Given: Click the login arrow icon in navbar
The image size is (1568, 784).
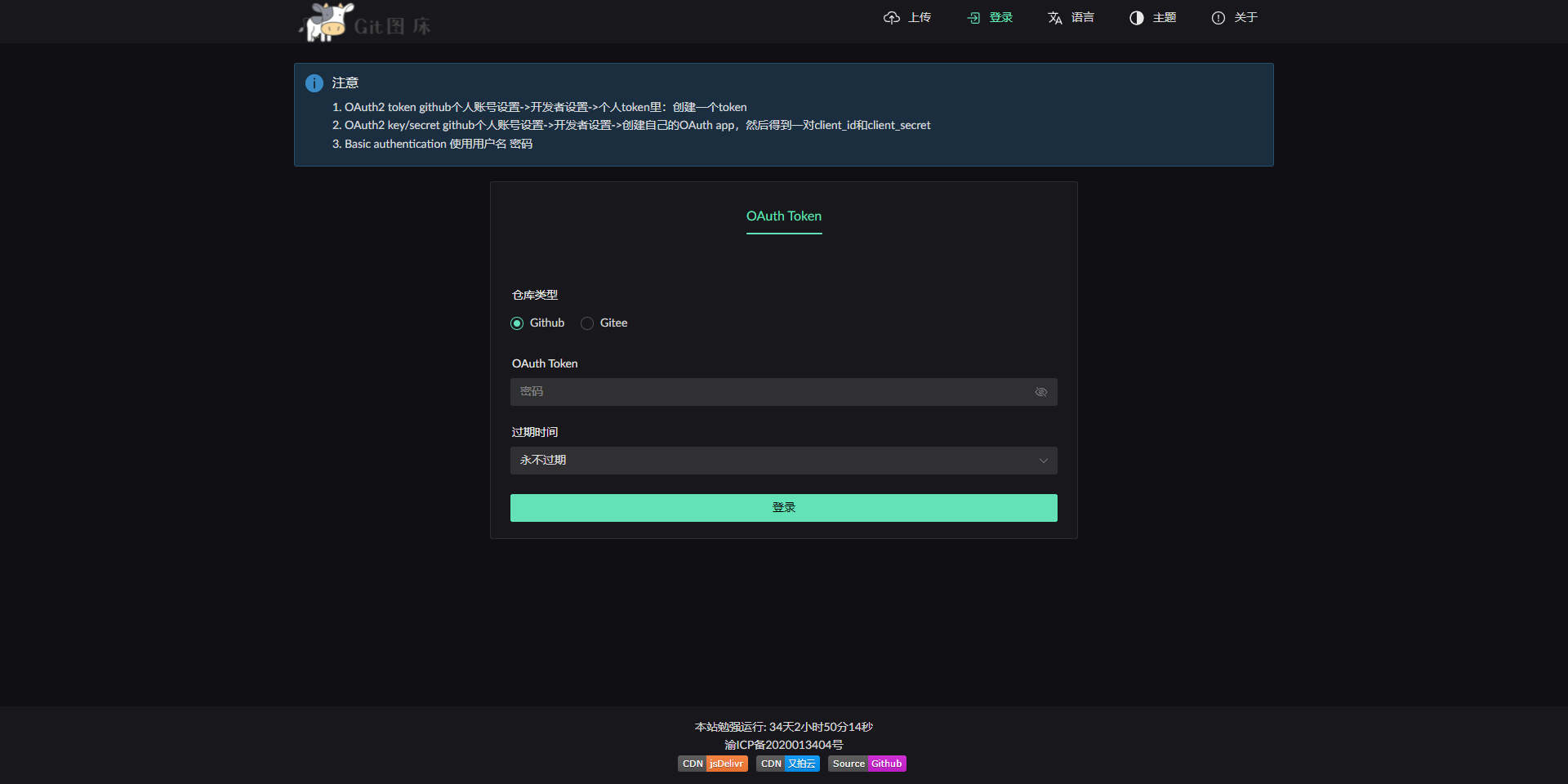Looking at the screenshot, I should tap(973, 18).
